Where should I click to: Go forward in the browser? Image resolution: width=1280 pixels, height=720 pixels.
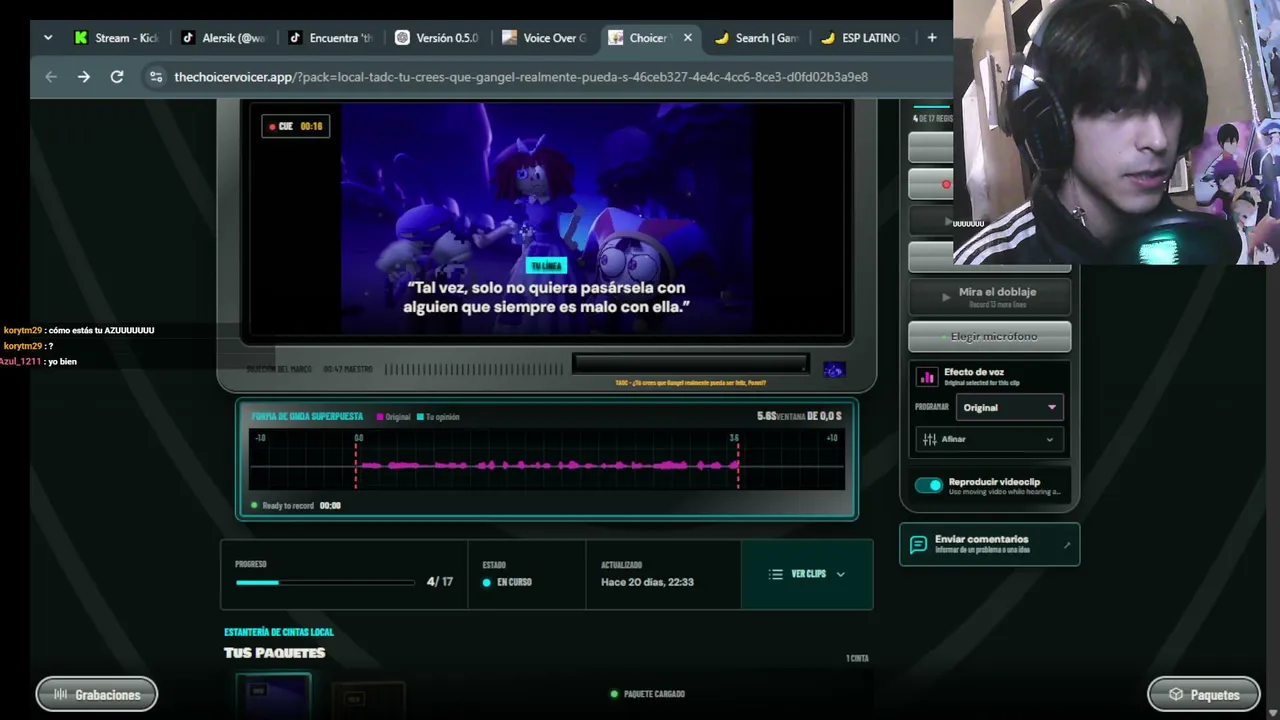pos(84,77)
